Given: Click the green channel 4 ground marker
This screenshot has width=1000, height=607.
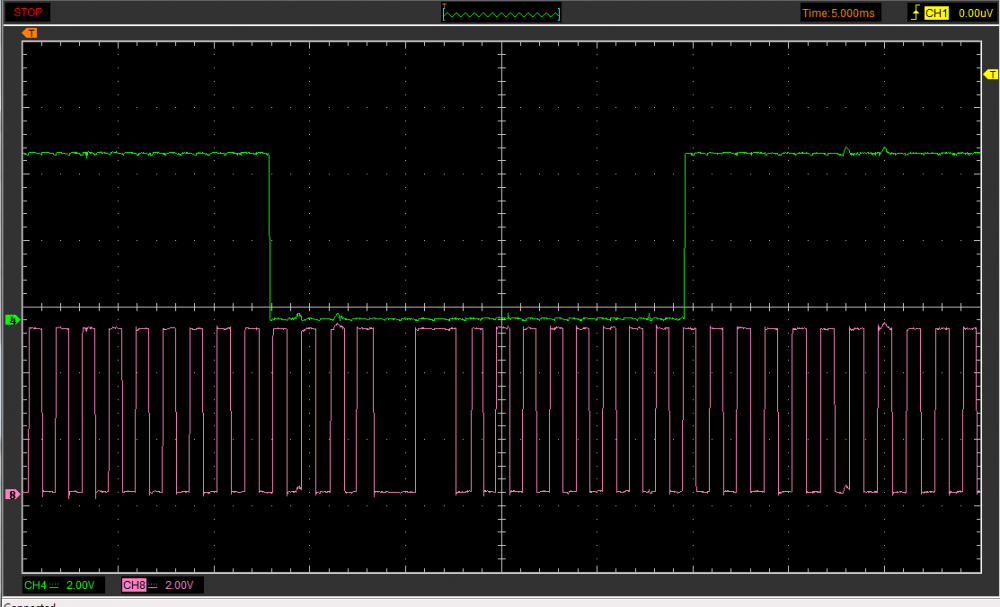Looking at the screenshot, I should click(13, 320).
